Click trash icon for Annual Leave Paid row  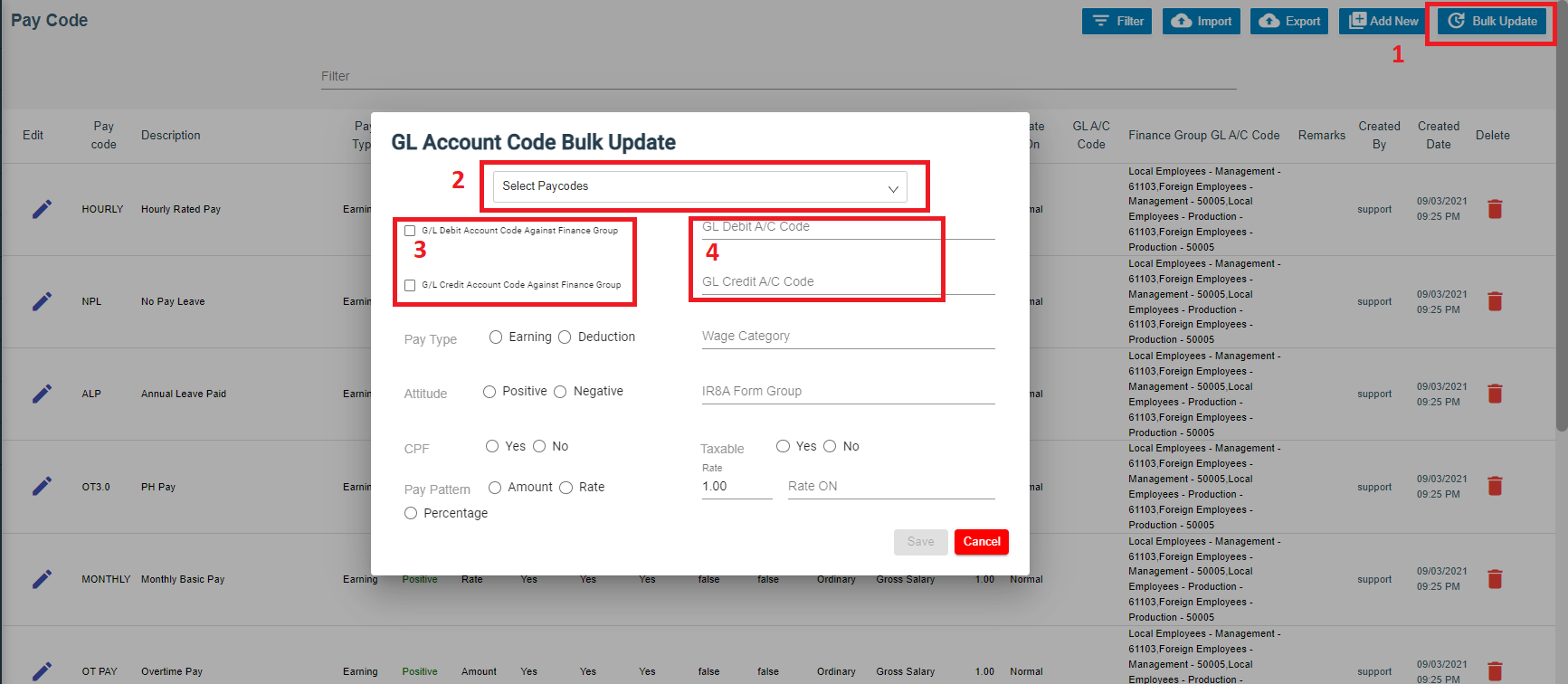pos(1495,394)
